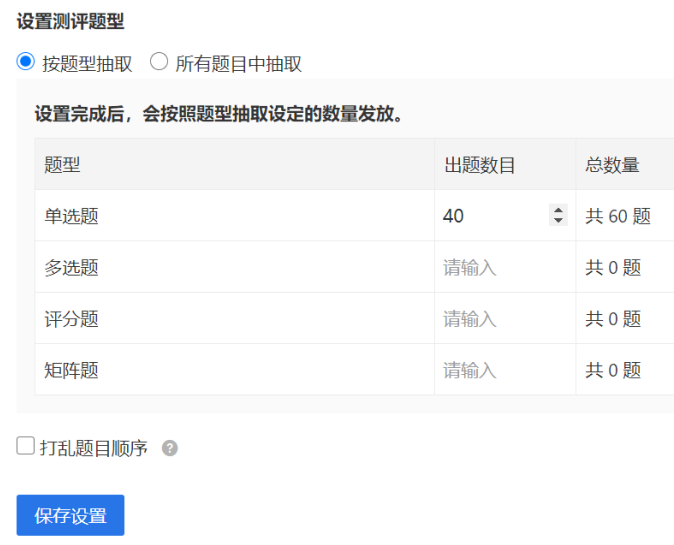This screenshot has height=545, width=674.
Task: Click the 多选题 出题数目 input field
Action: coord(505,267)
